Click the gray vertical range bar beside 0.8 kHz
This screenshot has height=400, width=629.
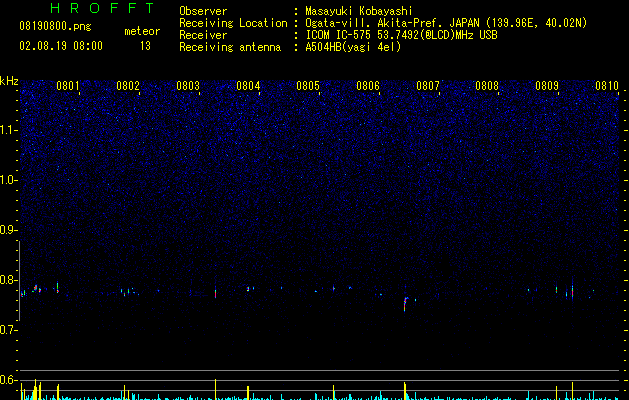pos(20,280)
